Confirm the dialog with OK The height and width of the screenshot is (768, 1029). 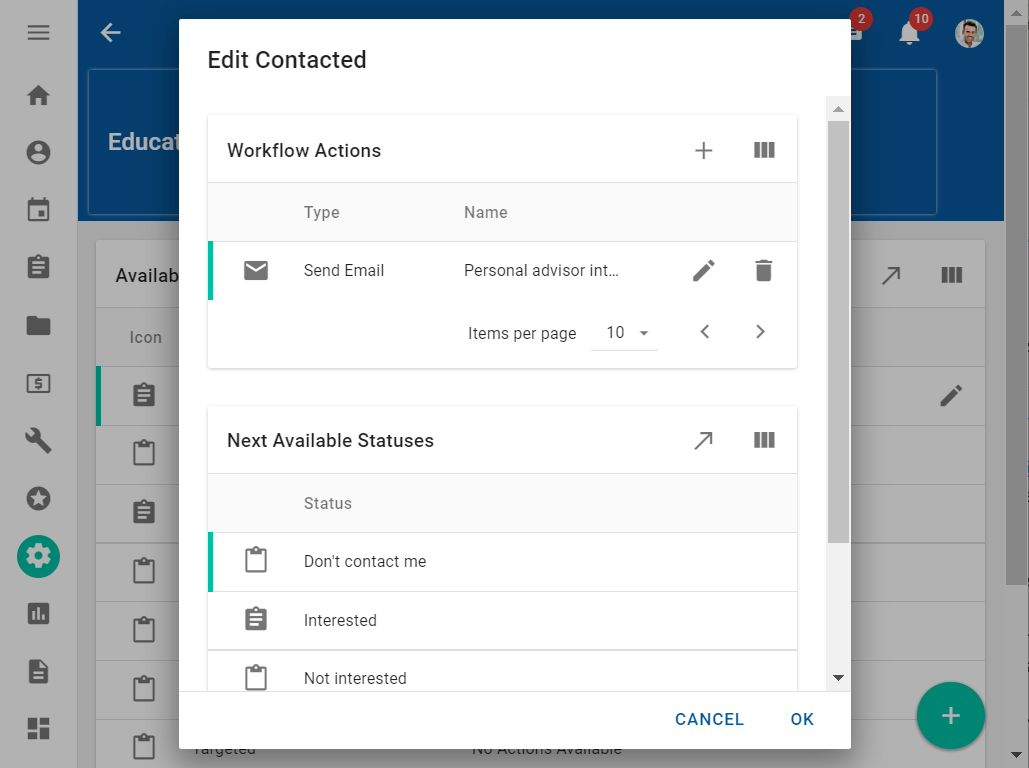pos(802,719)
